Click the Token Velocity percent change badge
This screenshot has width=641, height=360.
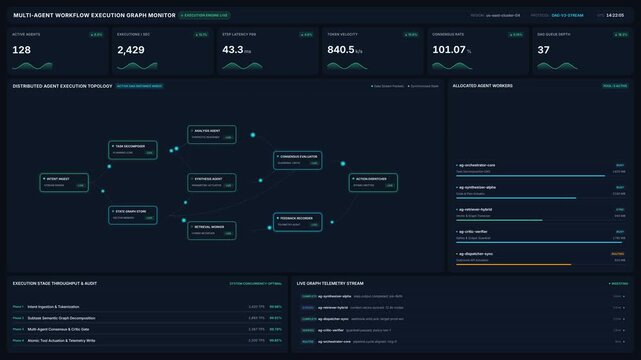pyautogui.click(x=411, y=35)
